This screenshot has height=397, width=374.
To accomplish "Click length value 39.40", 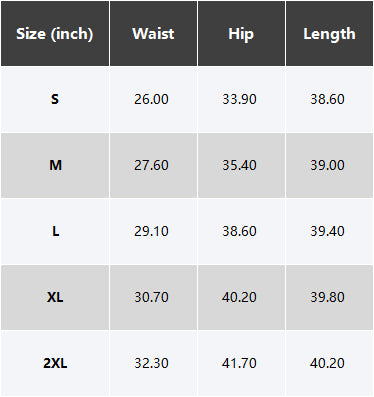I will (x=327, y=231).
